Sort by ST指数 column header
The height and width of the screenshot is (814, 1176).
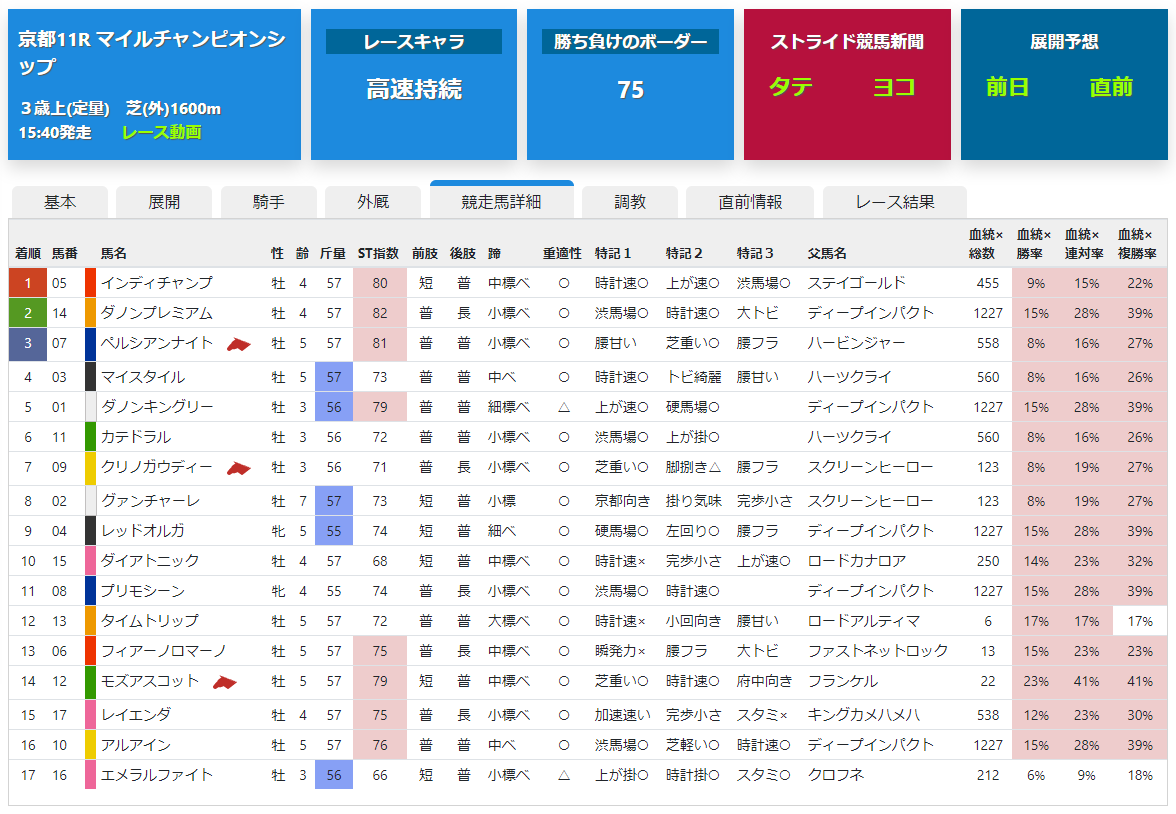click(378, 254)
